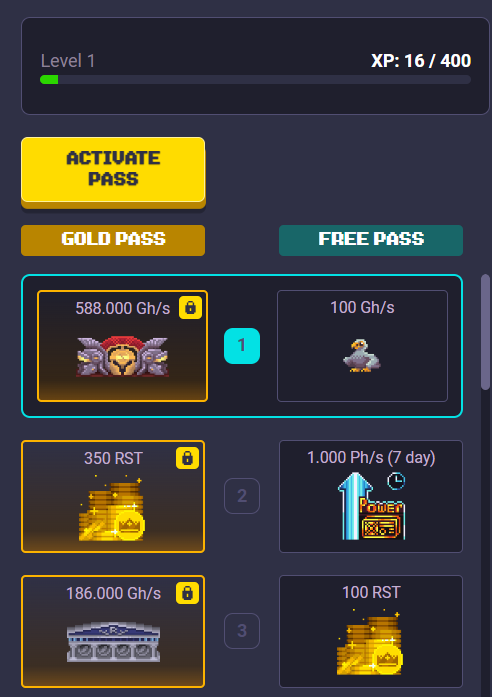Click the level 2 number badge

(242, 496)
